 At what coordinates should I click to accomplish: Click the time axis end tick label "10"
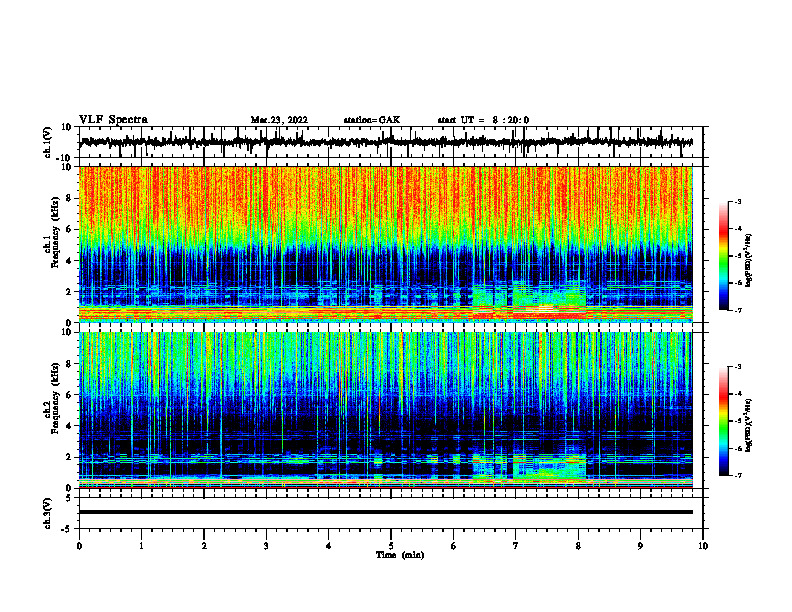pyautogui.click(x=703, y=546)
